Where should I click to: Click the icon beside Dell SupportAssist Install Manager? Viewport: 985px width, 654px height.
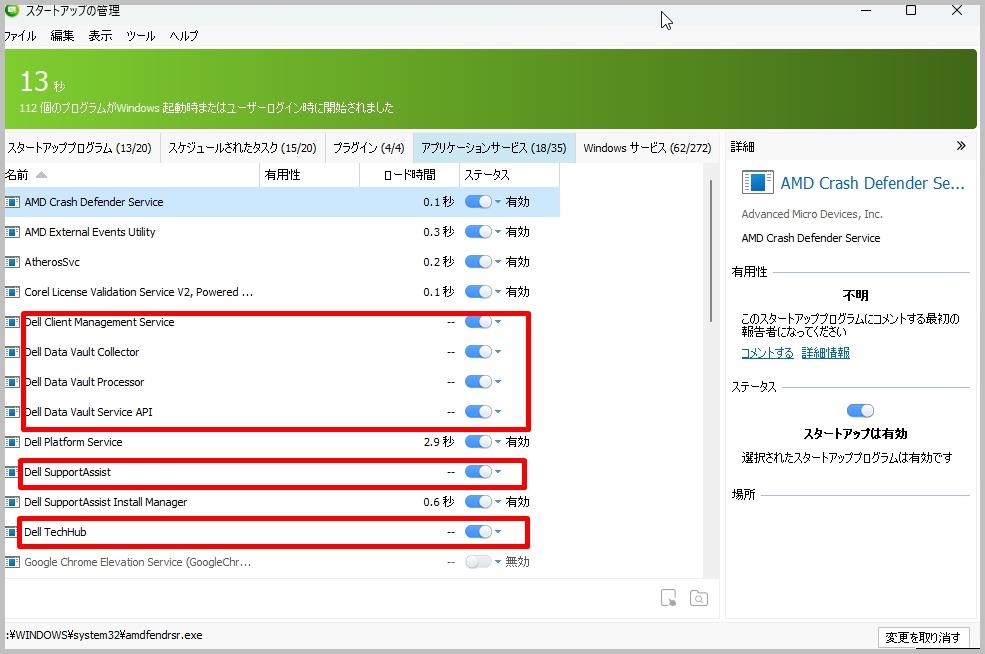12,502
